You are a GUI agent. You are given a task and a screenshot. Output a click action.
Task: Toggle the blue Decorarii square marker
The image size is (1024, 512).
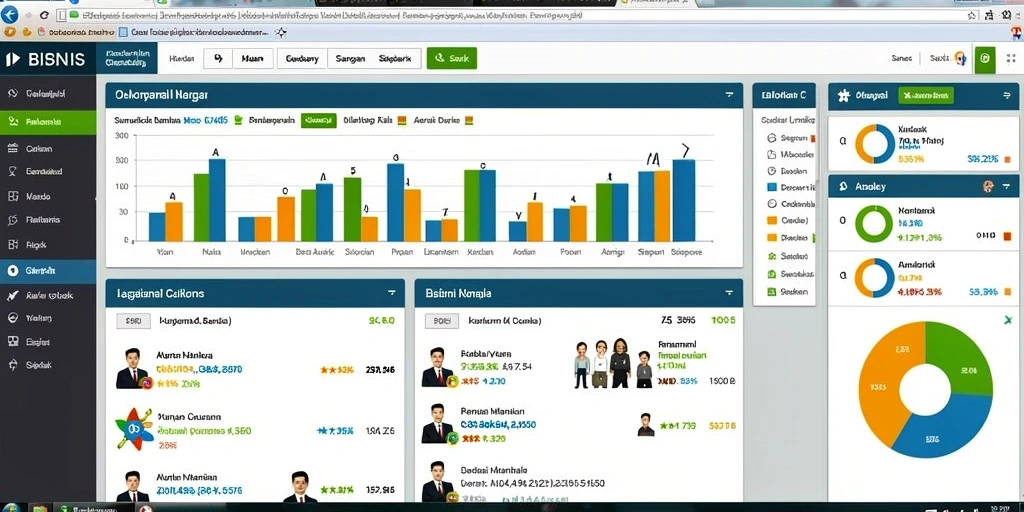click(772, 187)
